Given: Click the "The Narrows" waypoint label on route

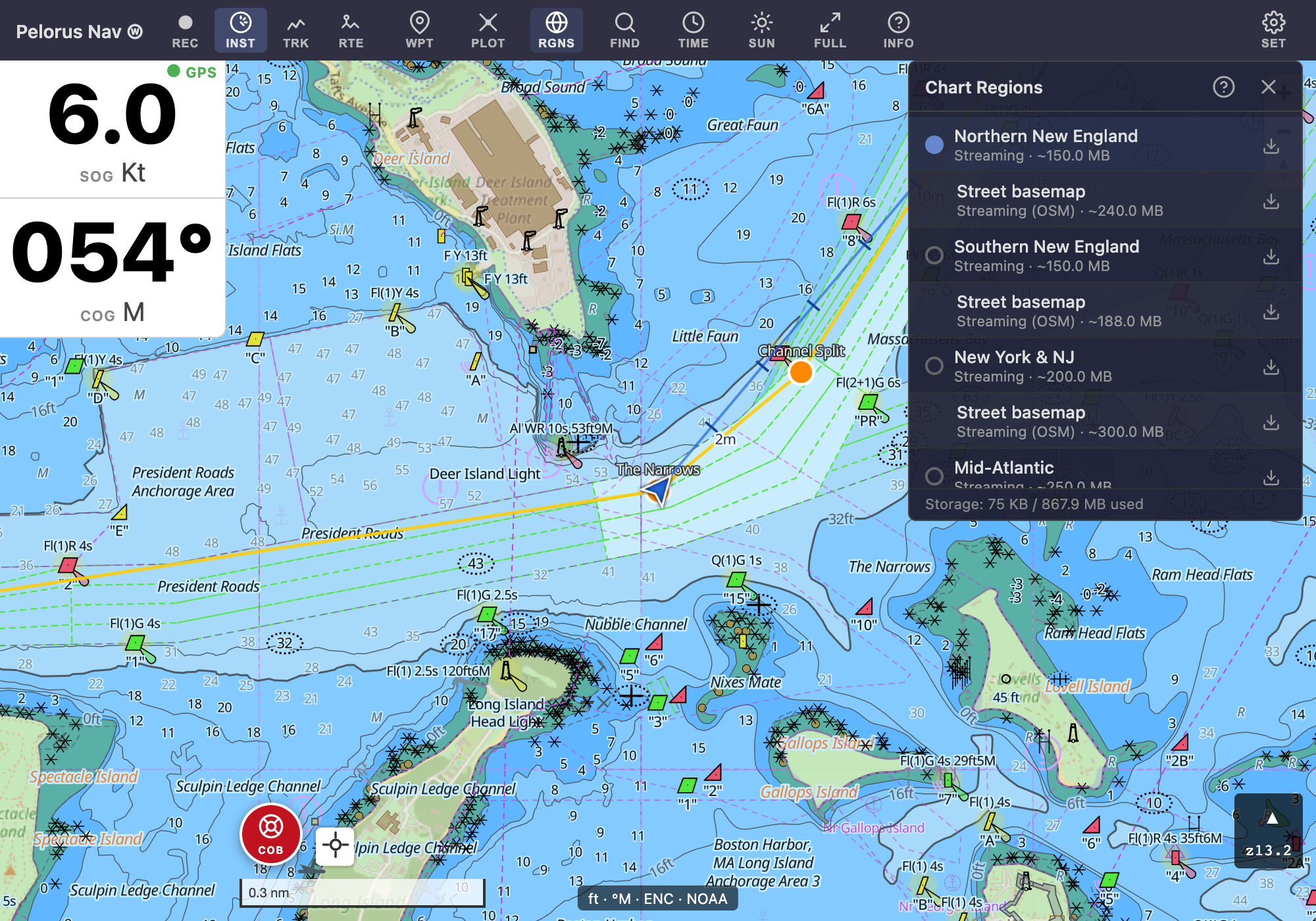Looking at the screenshot, I should click(658, 469).
